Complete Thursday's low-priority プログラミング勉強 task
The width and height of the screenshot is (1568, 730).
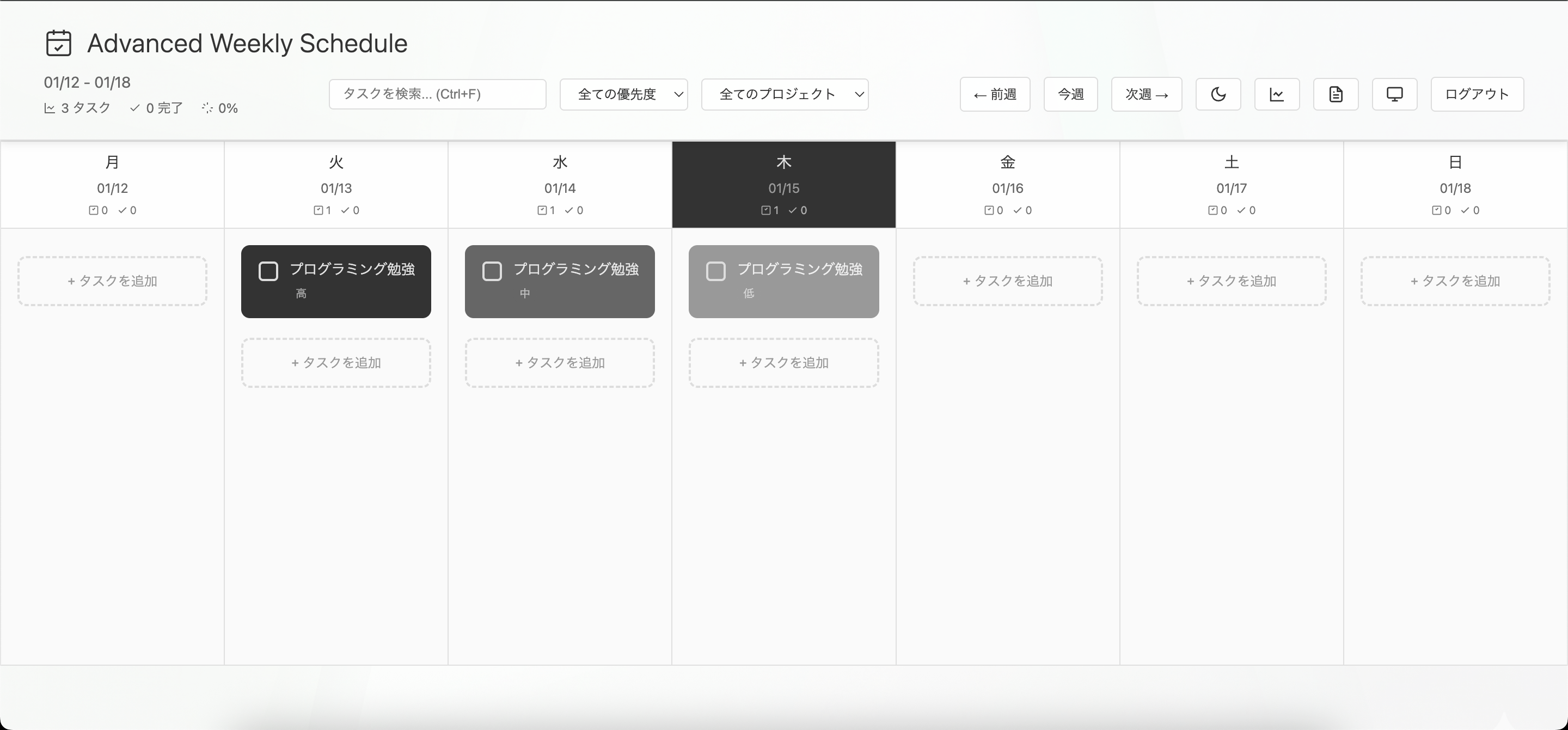pos(716,270)
